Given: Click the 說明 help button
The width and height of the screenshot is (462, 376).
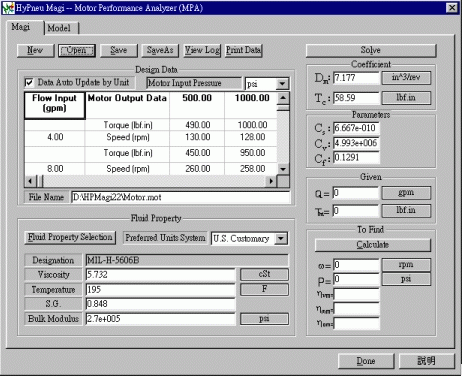Looking at the screenshot, I should 427,361.
